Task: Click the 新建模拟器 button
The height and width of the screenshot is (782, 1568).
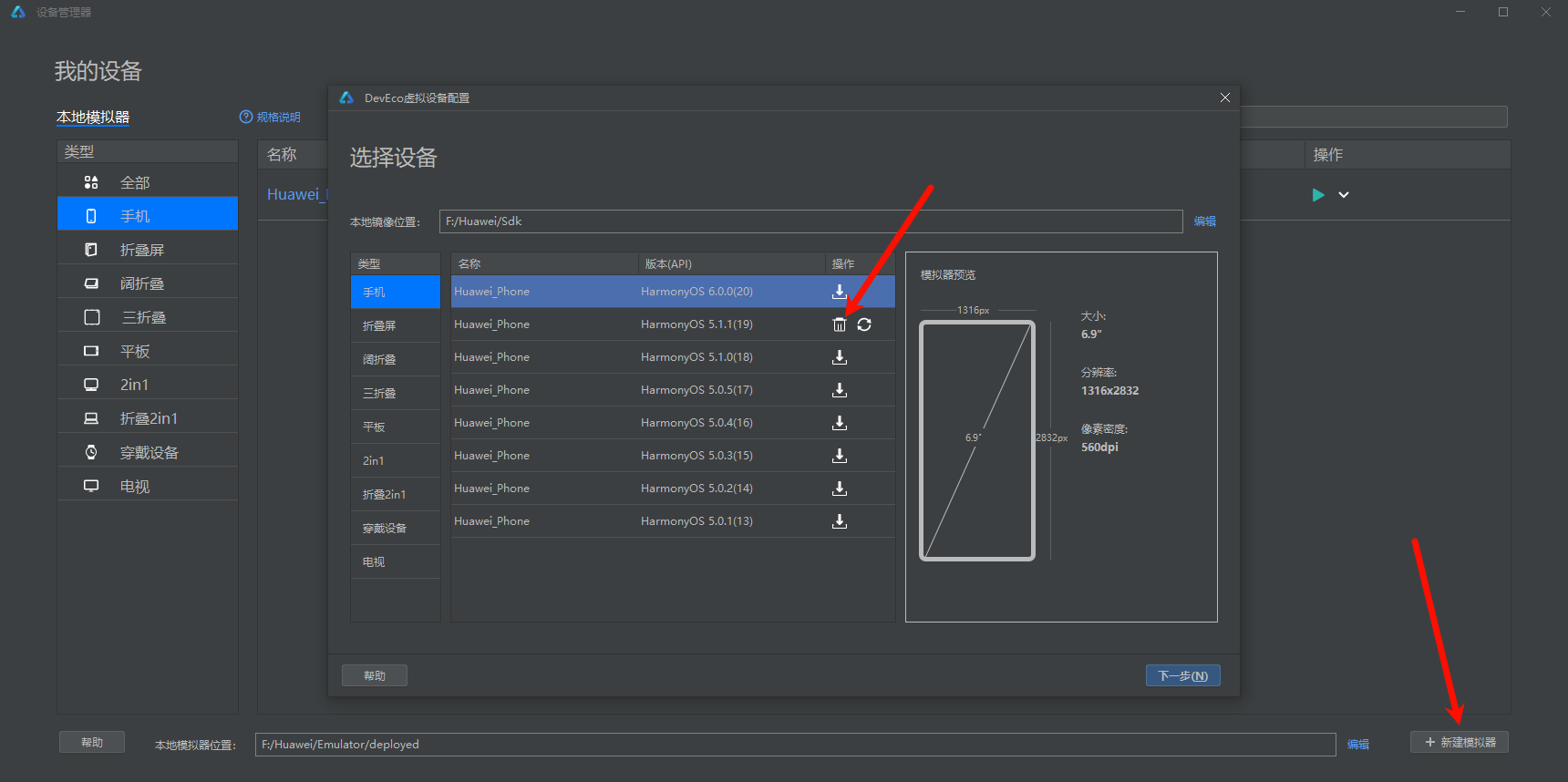Action: (x=1460, y=742)
